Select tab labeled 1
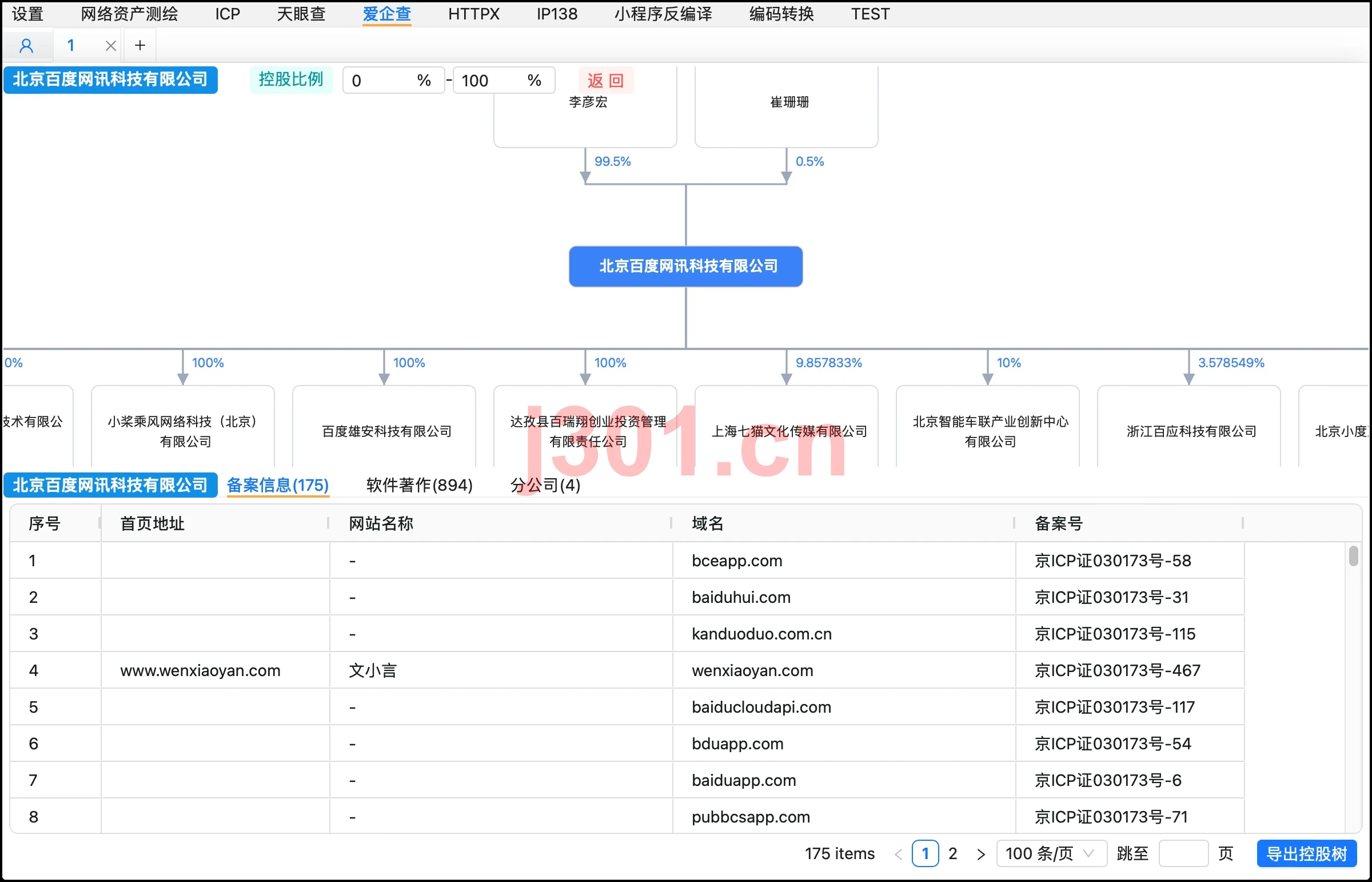 [x=71, y=45]
